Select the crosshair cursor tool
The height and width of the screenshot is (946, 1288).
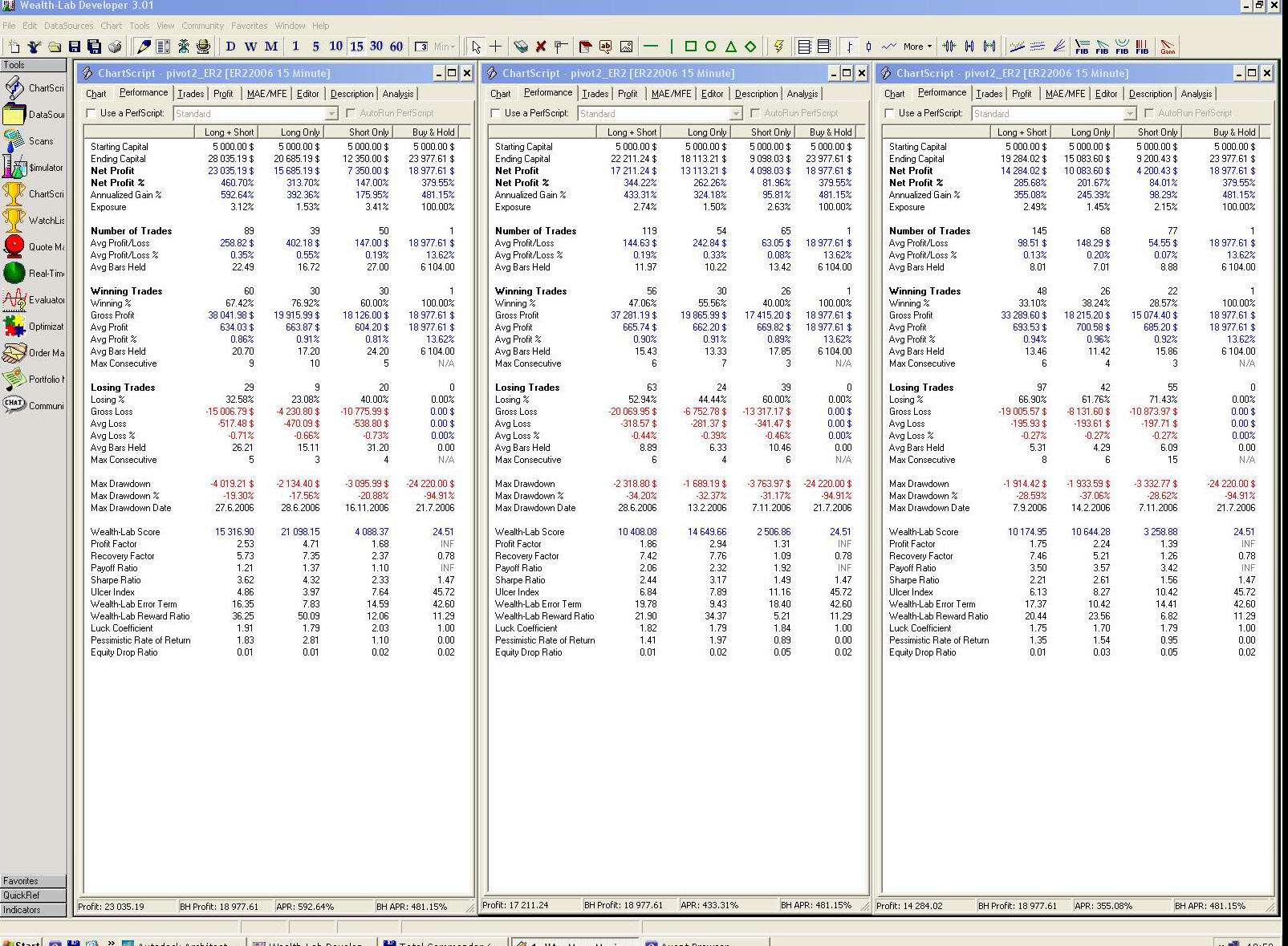coord(496,47)
